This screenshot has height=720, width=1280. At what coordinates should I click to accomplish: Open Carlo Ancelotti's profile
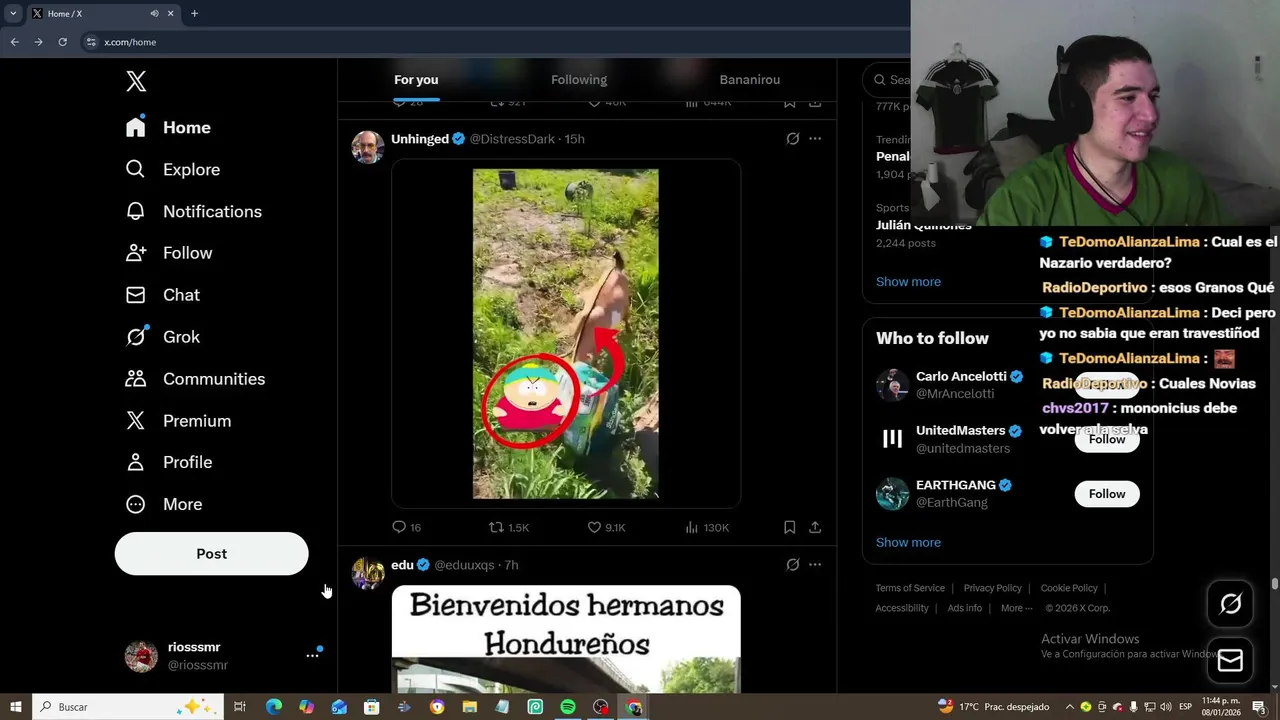coord(961,376)
